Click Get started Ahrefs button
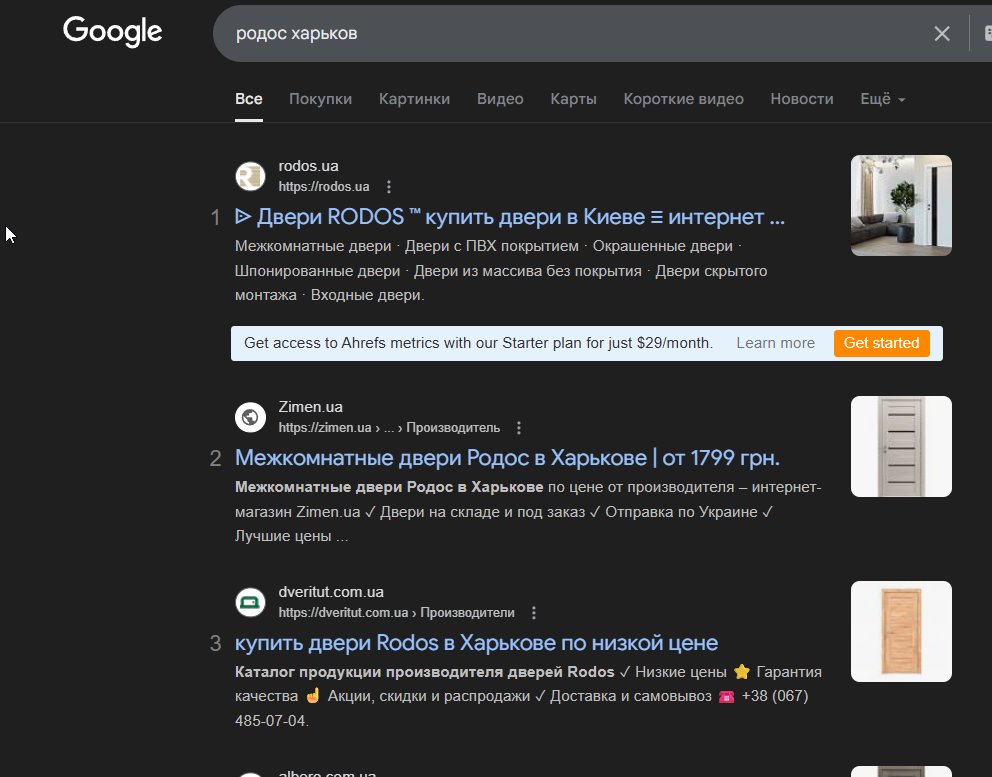 881,343
